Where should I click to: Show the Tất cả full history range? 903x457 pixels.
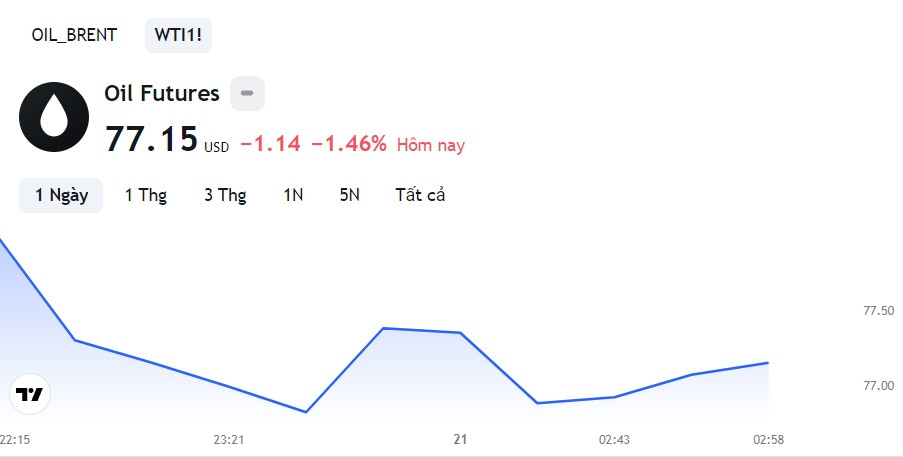420,195
